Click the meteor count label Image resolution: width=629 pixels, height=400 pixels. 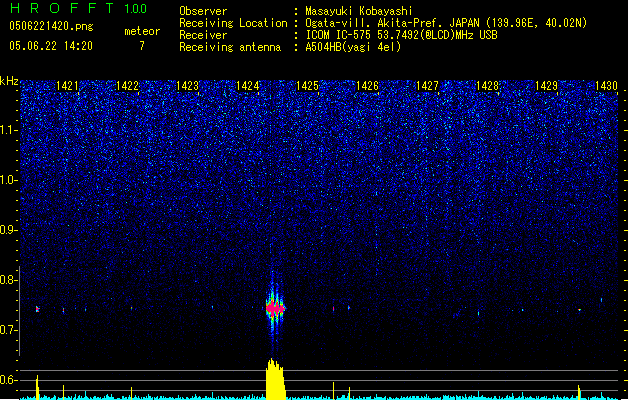tap(142, 31)
